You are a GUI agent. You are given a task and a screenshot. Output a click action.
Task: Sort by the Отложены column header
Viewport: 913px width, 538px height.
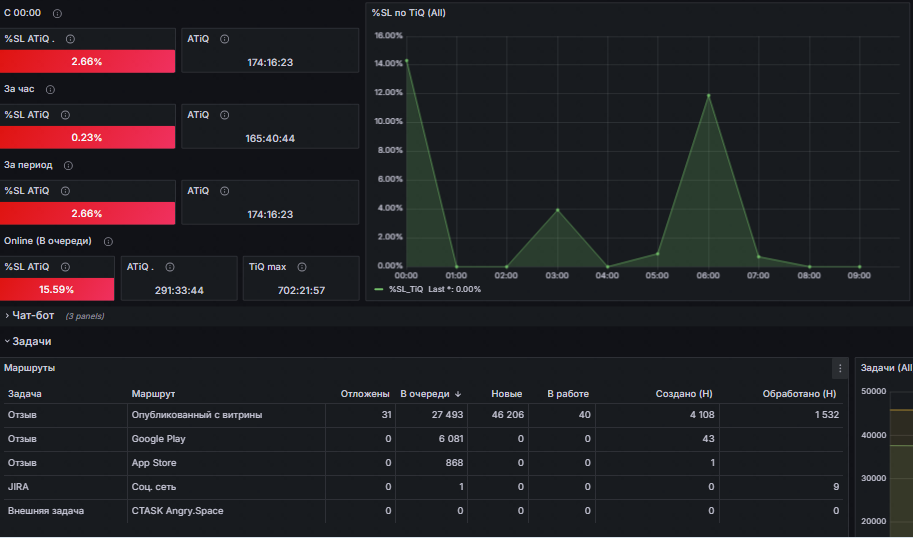coord(365,394)
